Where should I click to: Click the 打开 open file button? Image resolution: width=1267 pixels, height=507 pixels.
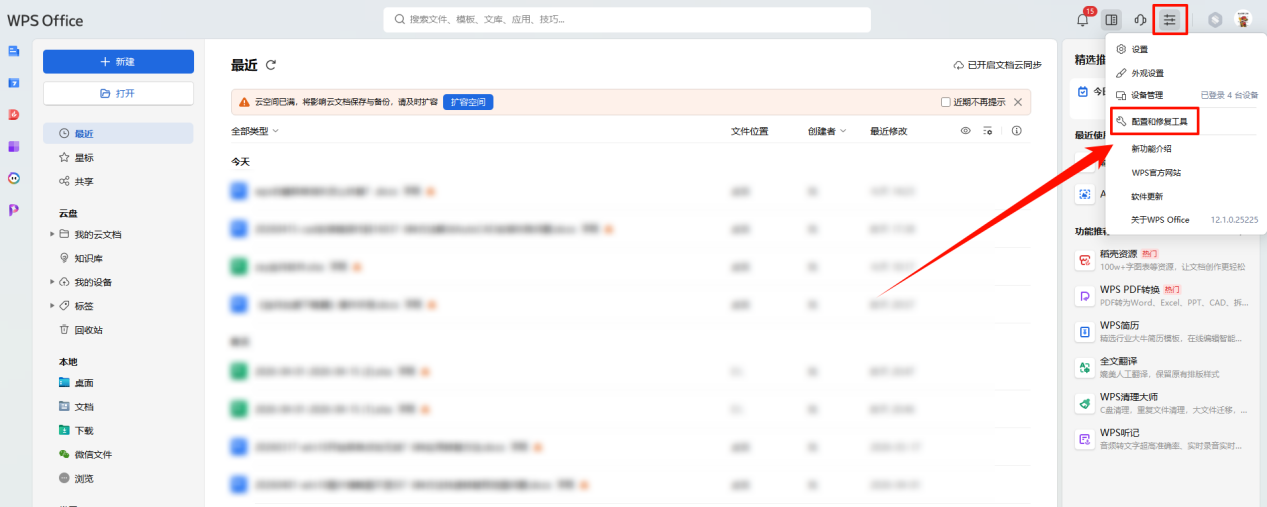tap(118, 93)
